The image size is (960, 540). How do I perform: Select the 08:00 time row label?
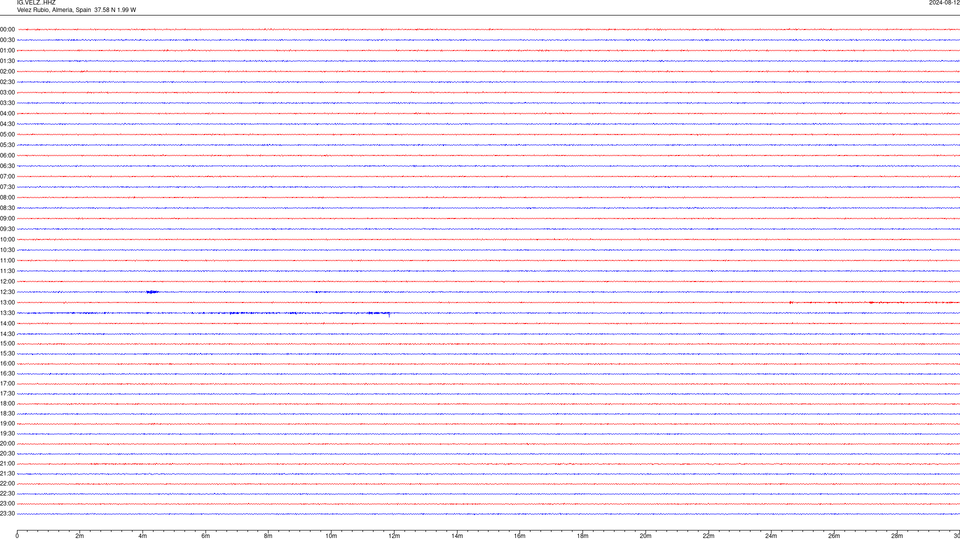pos(7,198)
